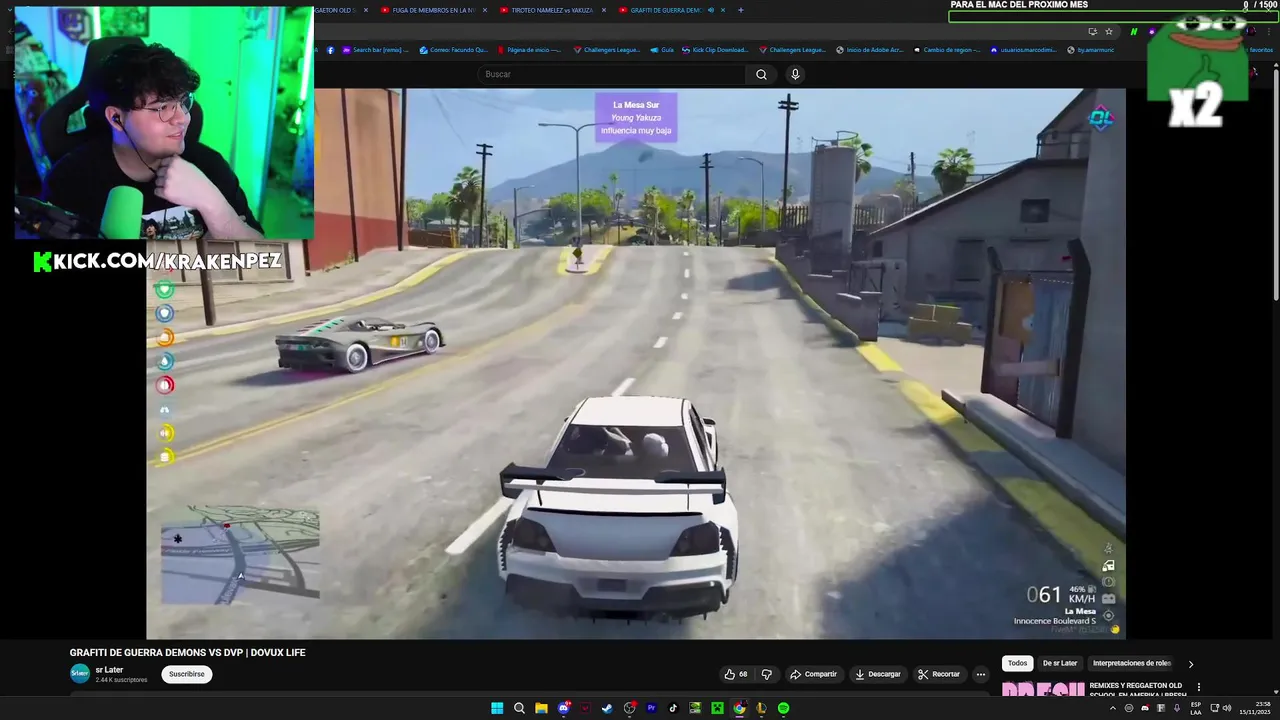Open Spotify from the taskbar
This screenshot has height=720, width=1280.
pos(783,708)
